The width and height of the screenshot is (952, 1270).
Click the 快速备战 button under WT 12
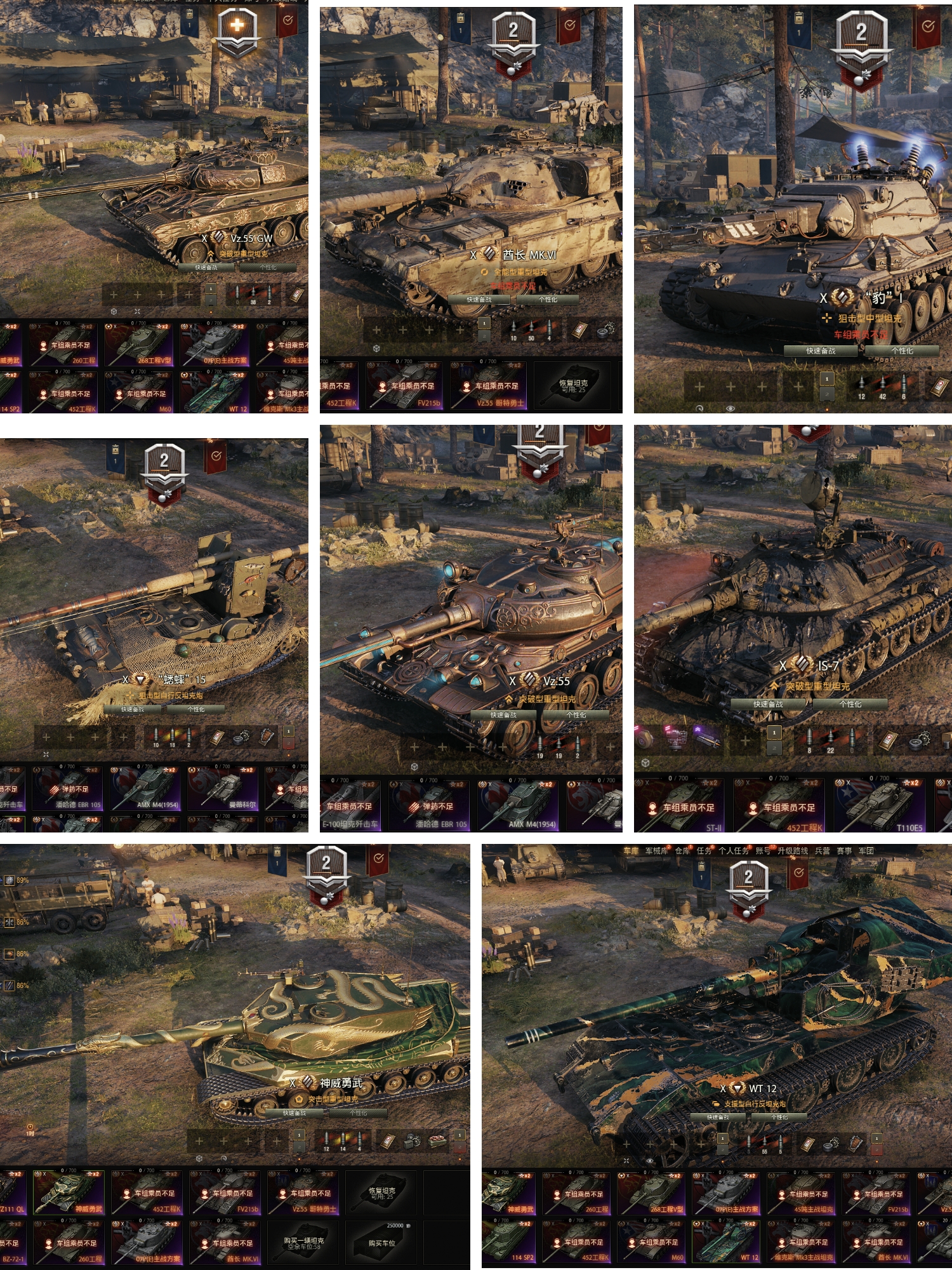tap(718, 1117)
